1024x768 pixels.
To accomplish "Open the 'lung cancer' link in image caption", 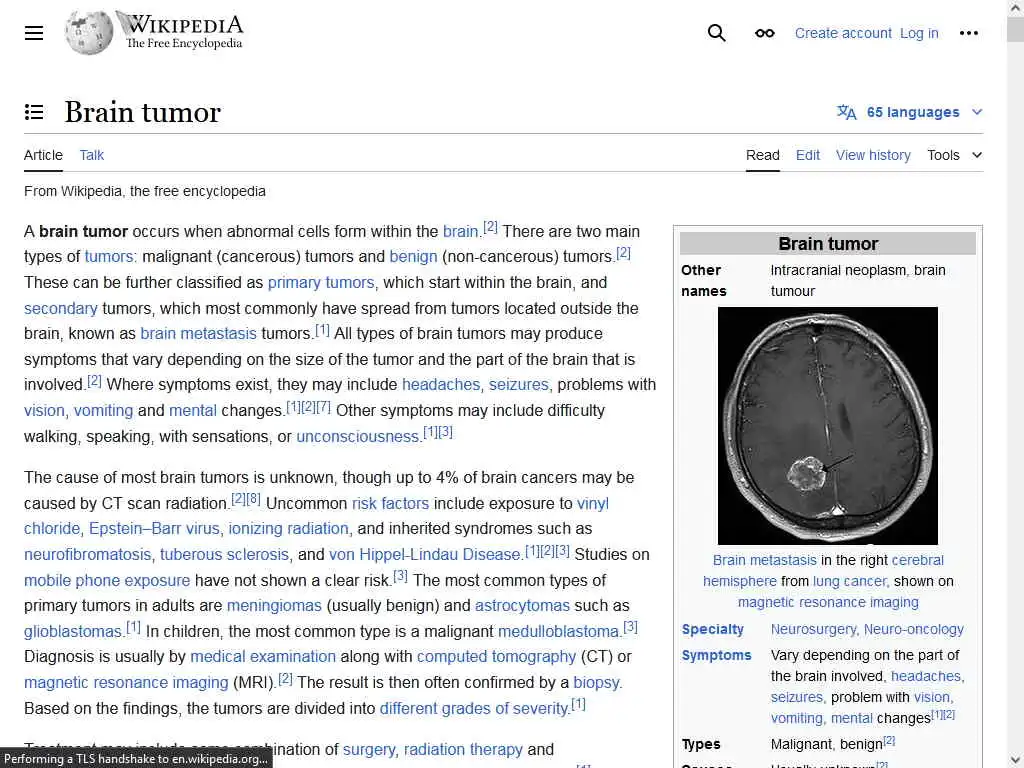I will click(x=850, y=581).
